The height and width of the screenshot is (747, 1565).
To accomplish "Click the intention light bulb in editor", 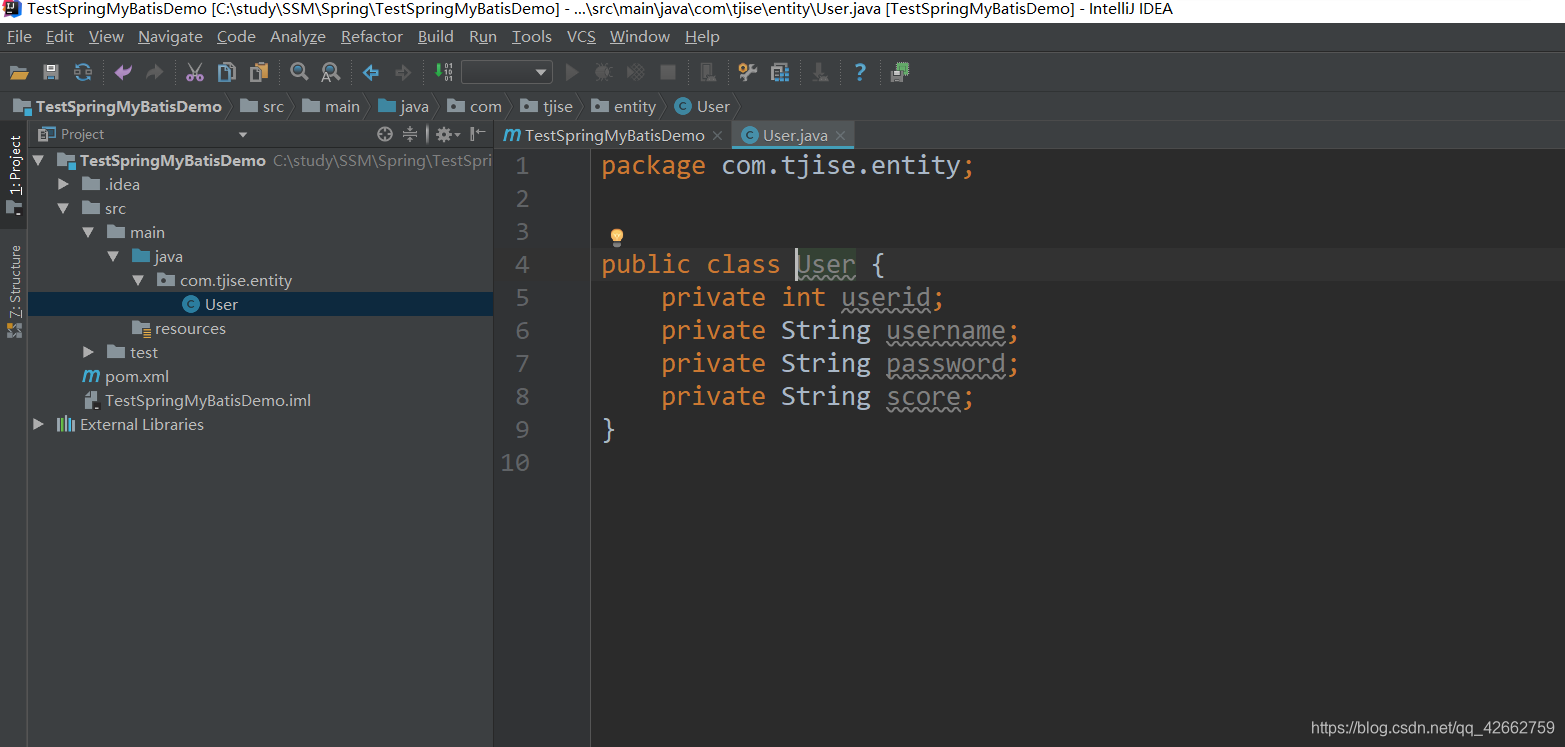I will click(617, 237).
